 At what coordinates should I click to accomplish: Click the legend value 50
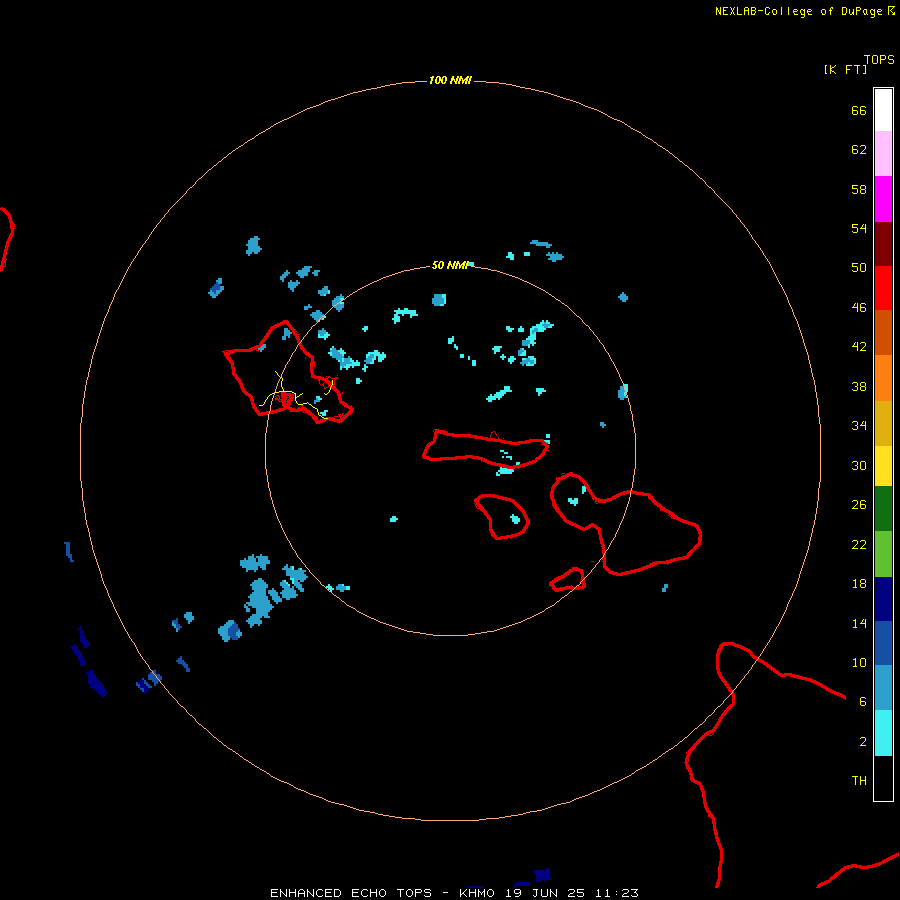(859, 268)
